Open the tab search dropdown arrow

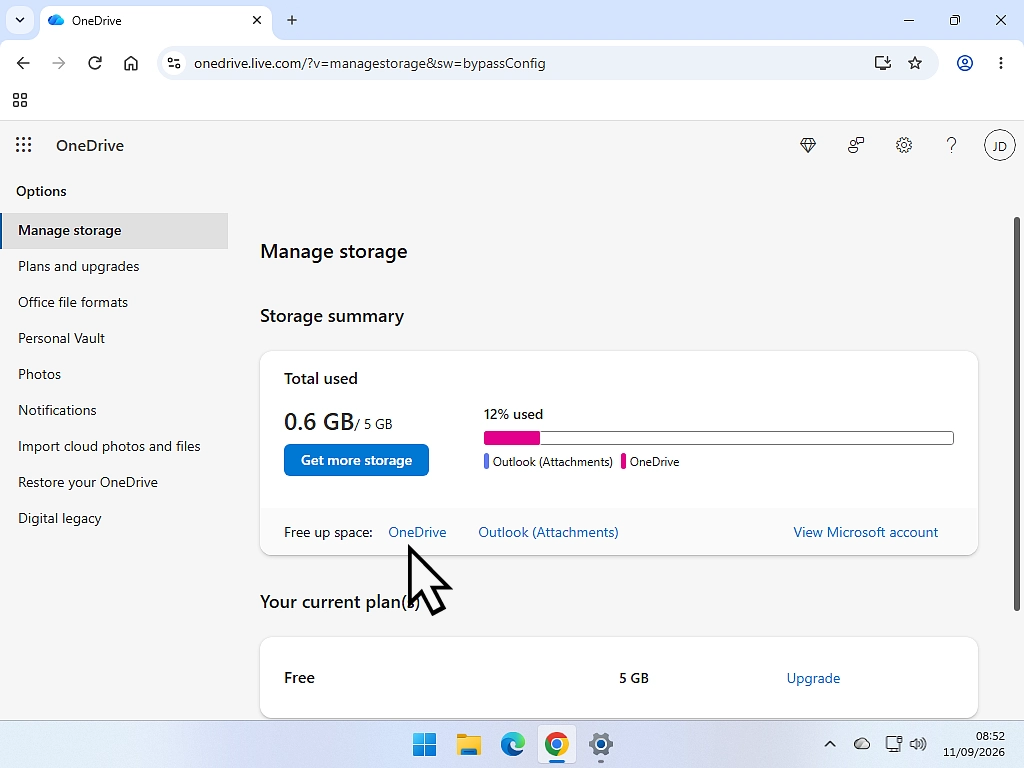pos(20,20)
